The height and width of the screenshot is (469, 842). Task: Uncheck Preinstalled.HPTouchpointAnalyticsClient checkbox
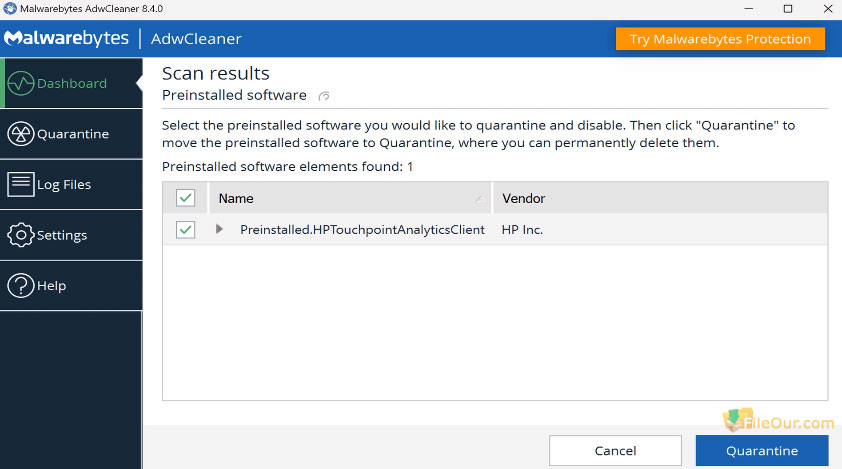pyautogui.click(x=185, y=230)
